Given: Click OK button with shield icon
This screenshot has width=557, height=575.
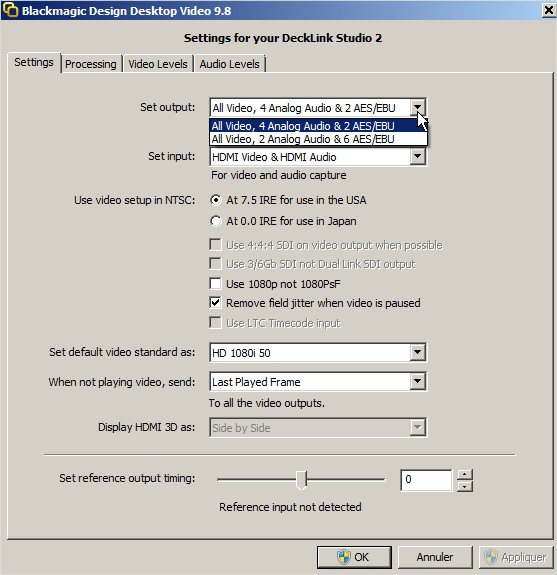Looking at the screenshot, I should [354, 557].
